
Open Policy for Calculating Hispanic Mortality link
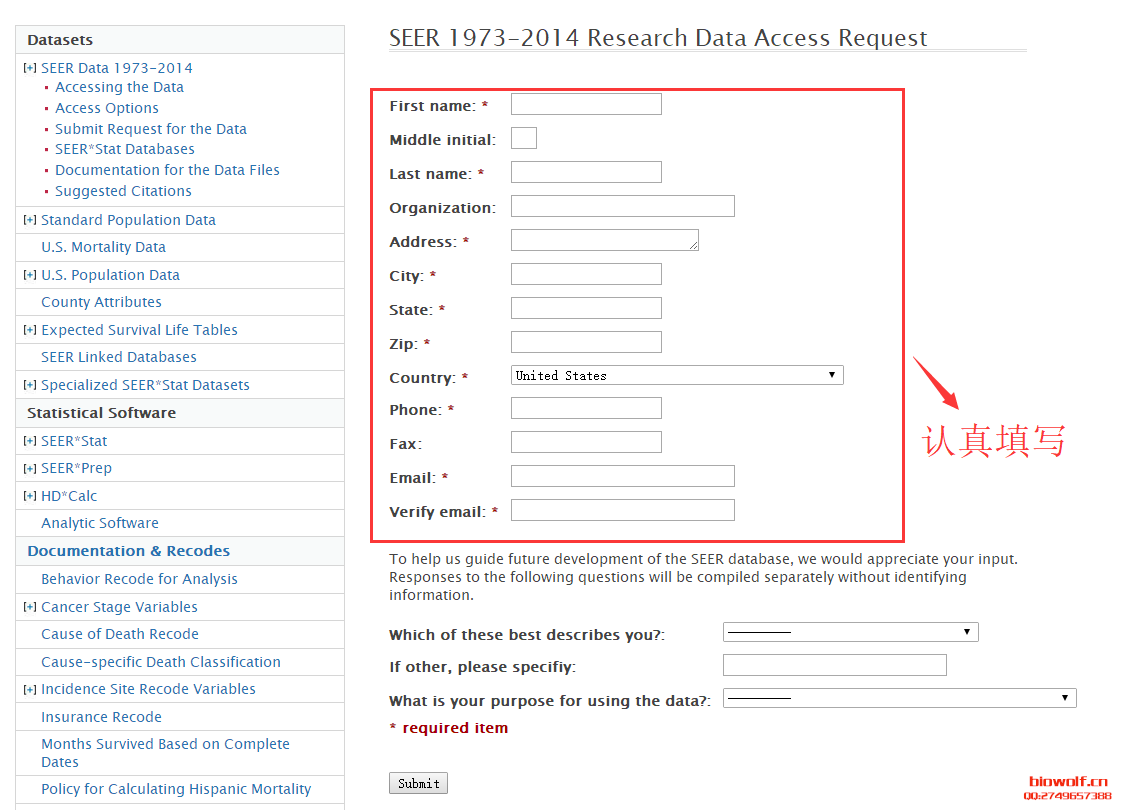point(176,789)
